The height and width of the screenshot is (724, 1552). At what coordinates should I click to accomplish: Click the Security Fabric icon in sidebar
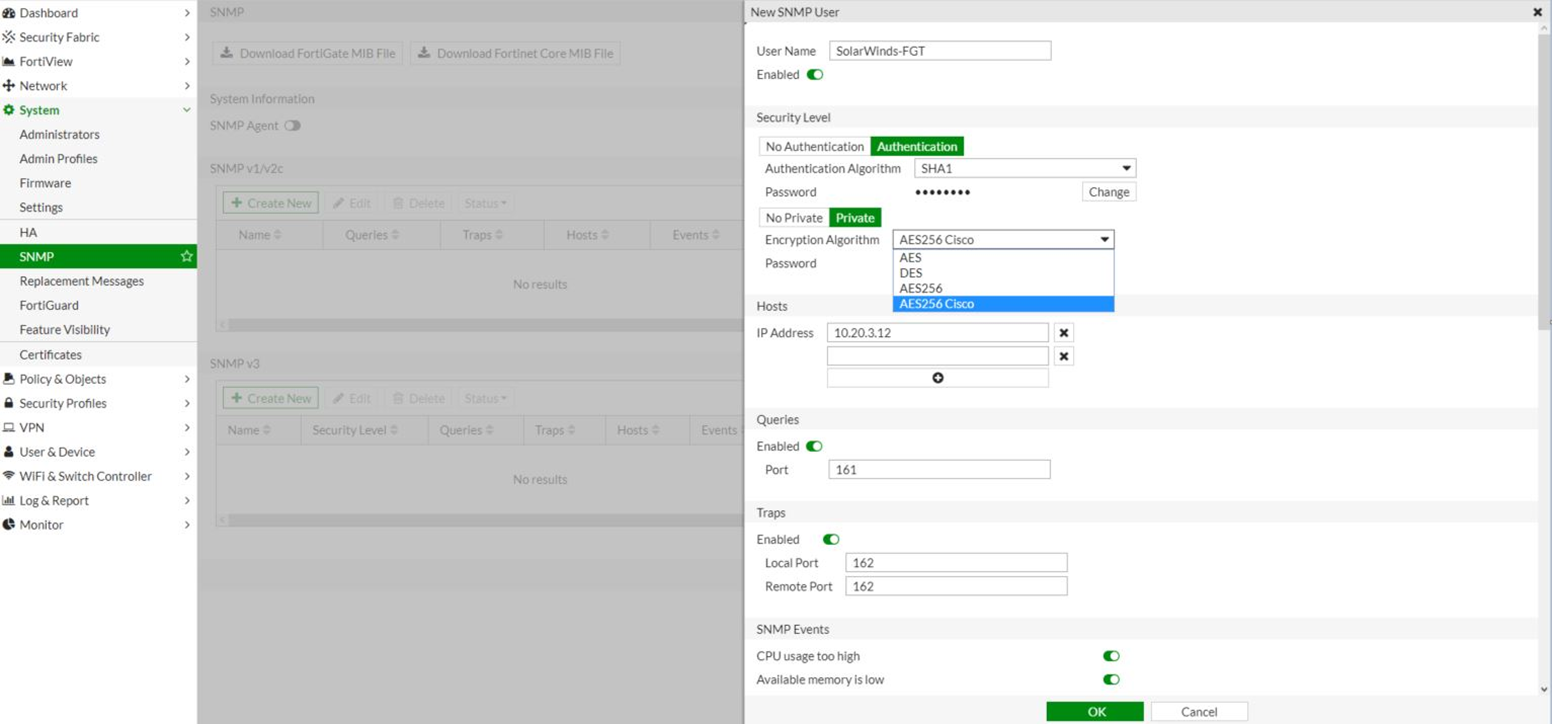(x=9, y=37)
